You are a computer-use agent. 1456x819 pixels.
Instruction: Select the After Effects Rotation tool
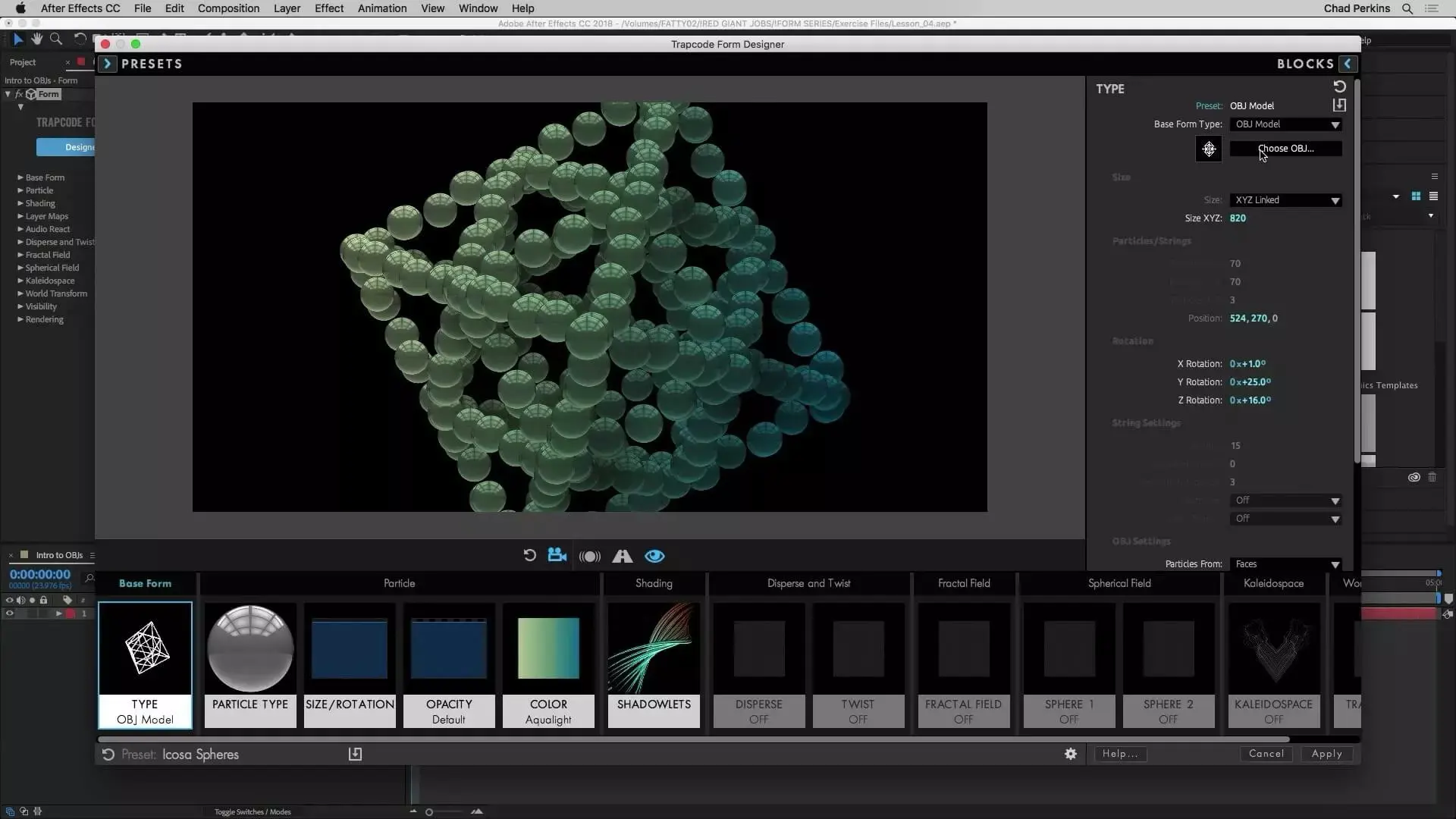click(x=79, y=39)
